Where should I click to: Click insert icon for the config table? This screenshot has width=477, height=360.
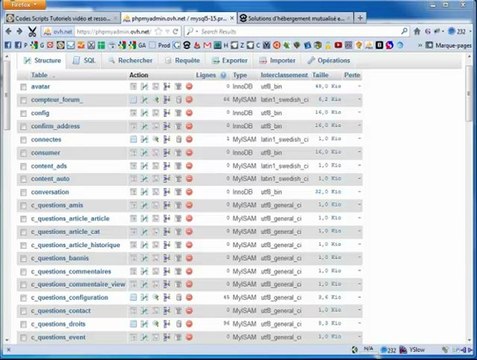[167, 113]
